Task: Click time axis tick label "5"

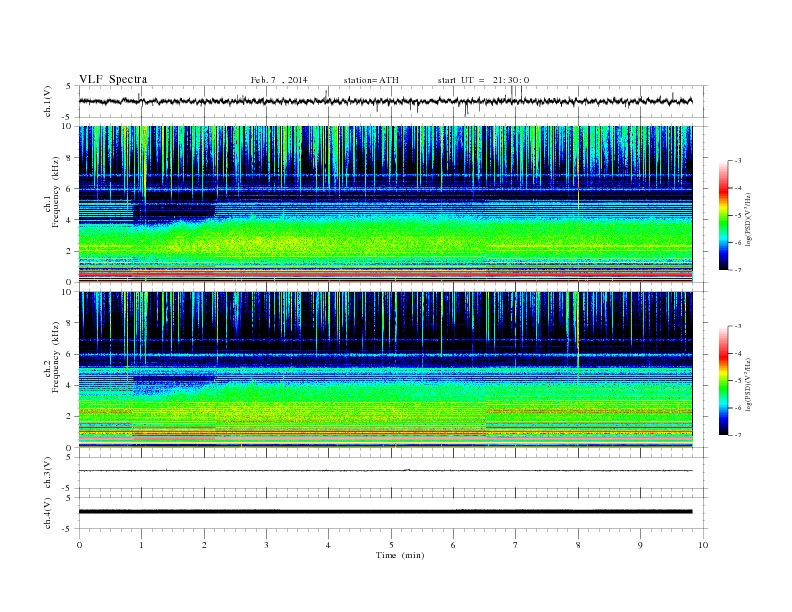Action: pos(391,545)
